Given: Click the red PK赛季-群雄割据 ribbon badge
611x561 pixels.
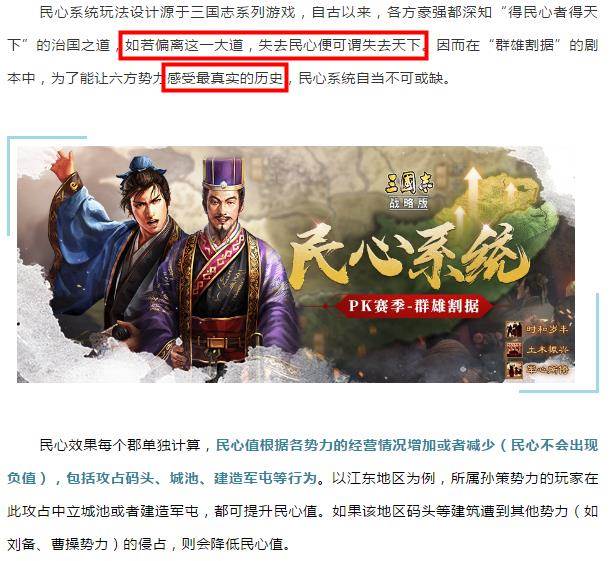Looking at the screenshot, I should click(414, 306).
